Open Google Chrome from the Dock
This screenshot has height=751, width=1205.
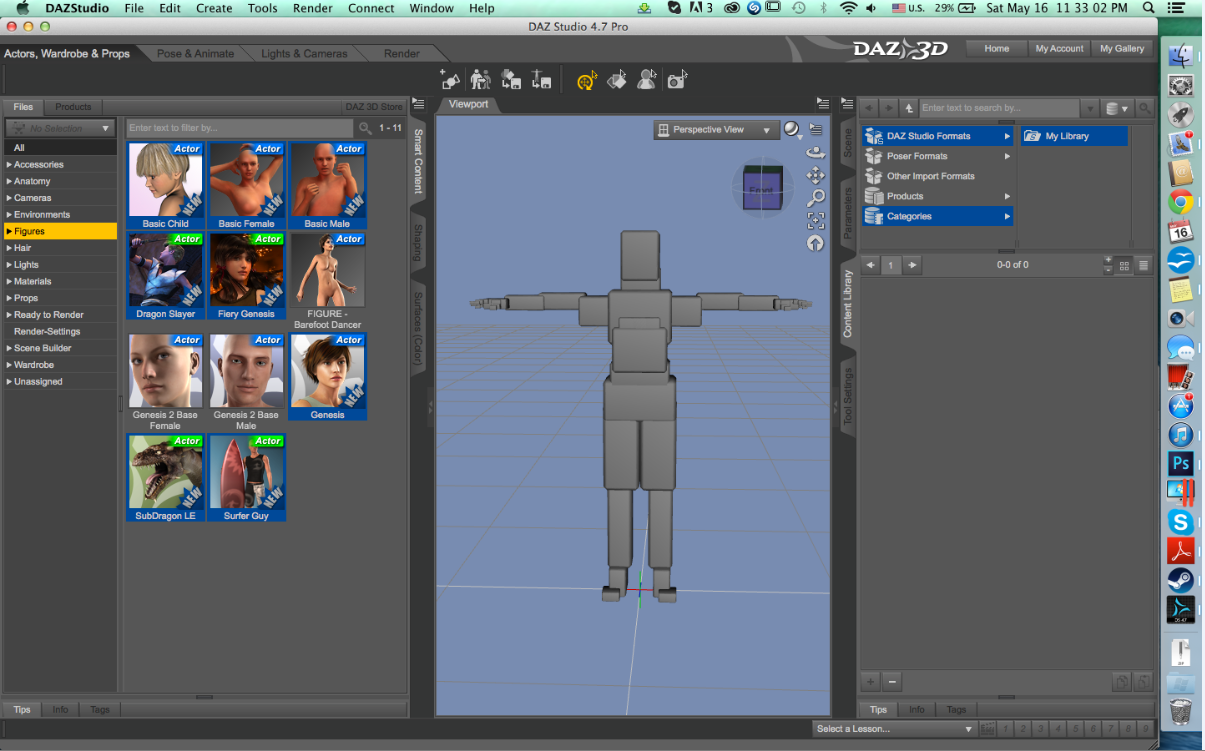1181,201
